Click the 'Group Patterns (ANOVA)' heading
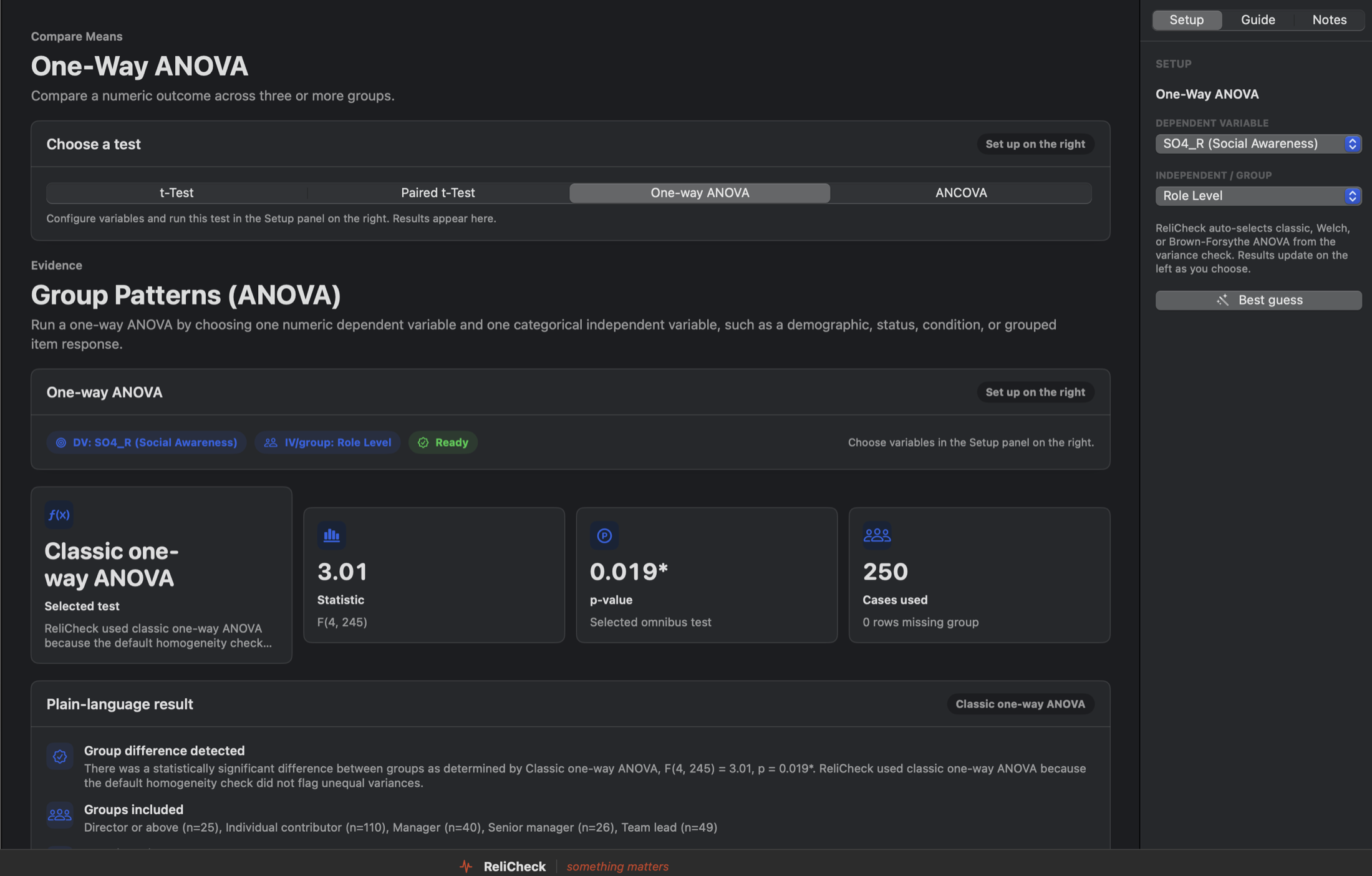The image size is (1372, 876). 186,295
